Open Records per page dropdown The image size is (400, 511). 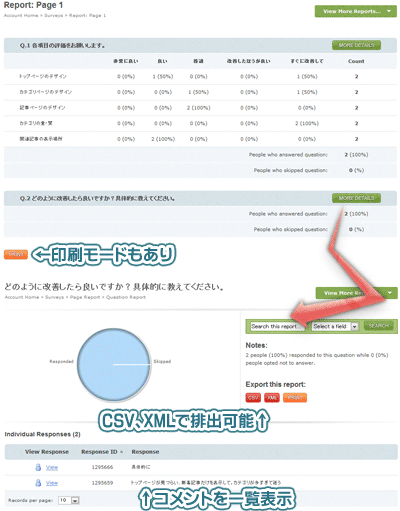pos(69,500)
